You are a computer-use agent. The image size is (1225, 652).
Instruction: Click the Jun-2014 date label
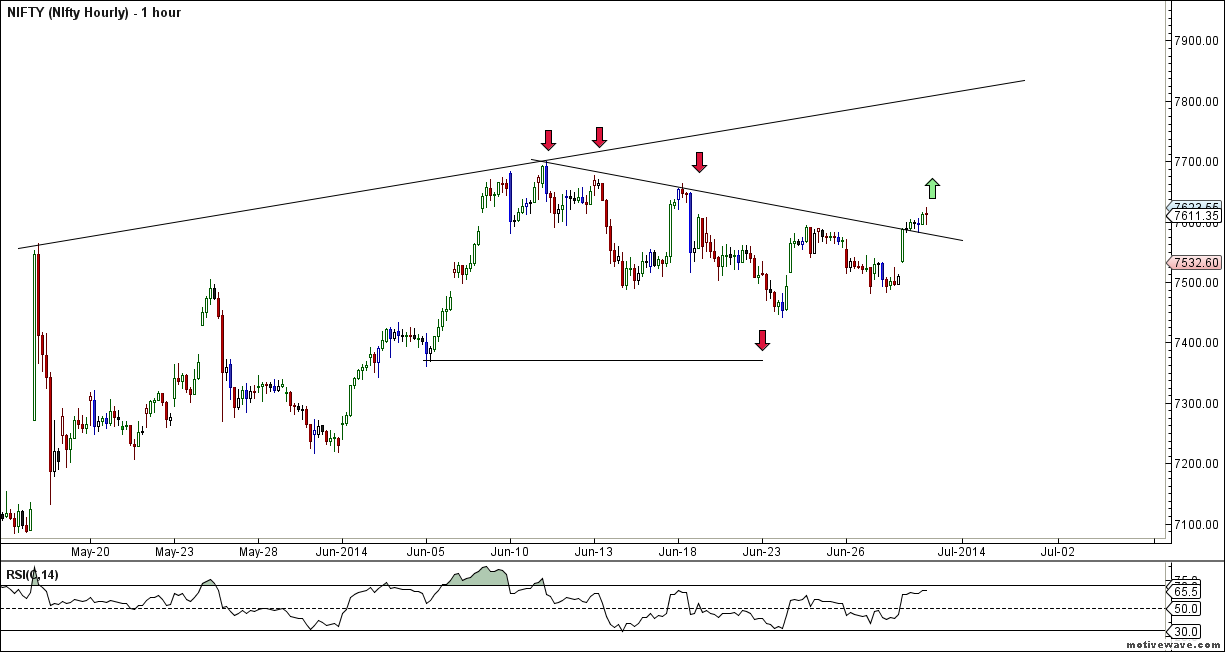341,551
